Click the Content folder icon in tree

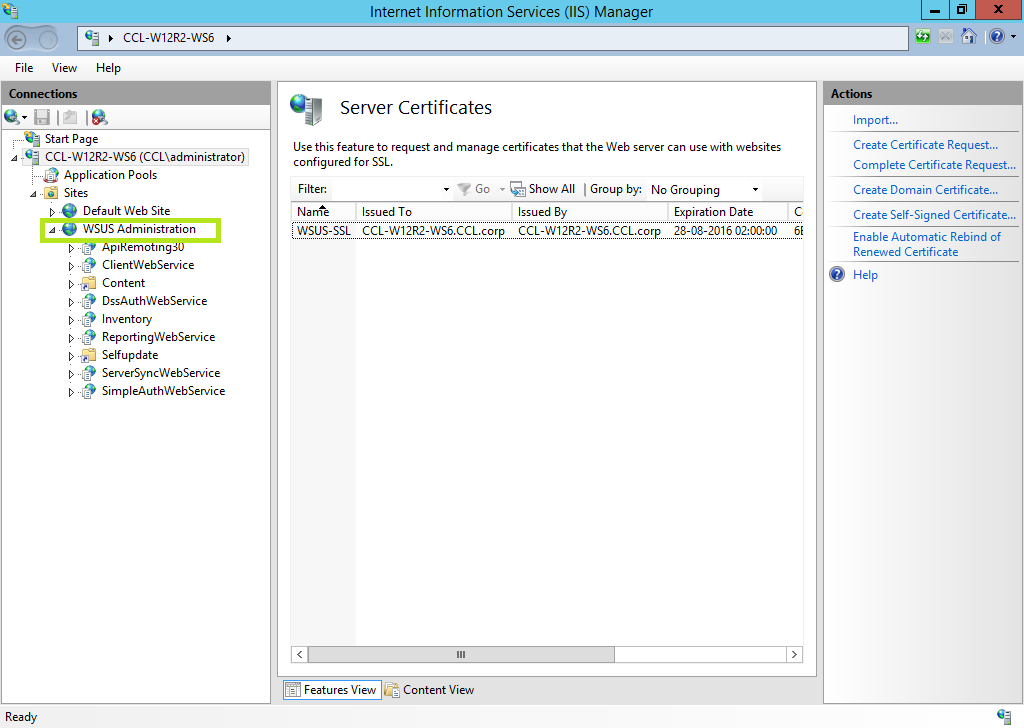89,283
